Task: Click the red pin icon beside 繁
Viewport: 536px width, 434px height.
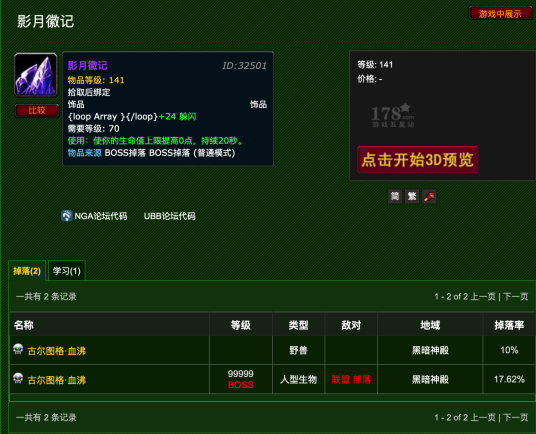Action: coord(429,196)
